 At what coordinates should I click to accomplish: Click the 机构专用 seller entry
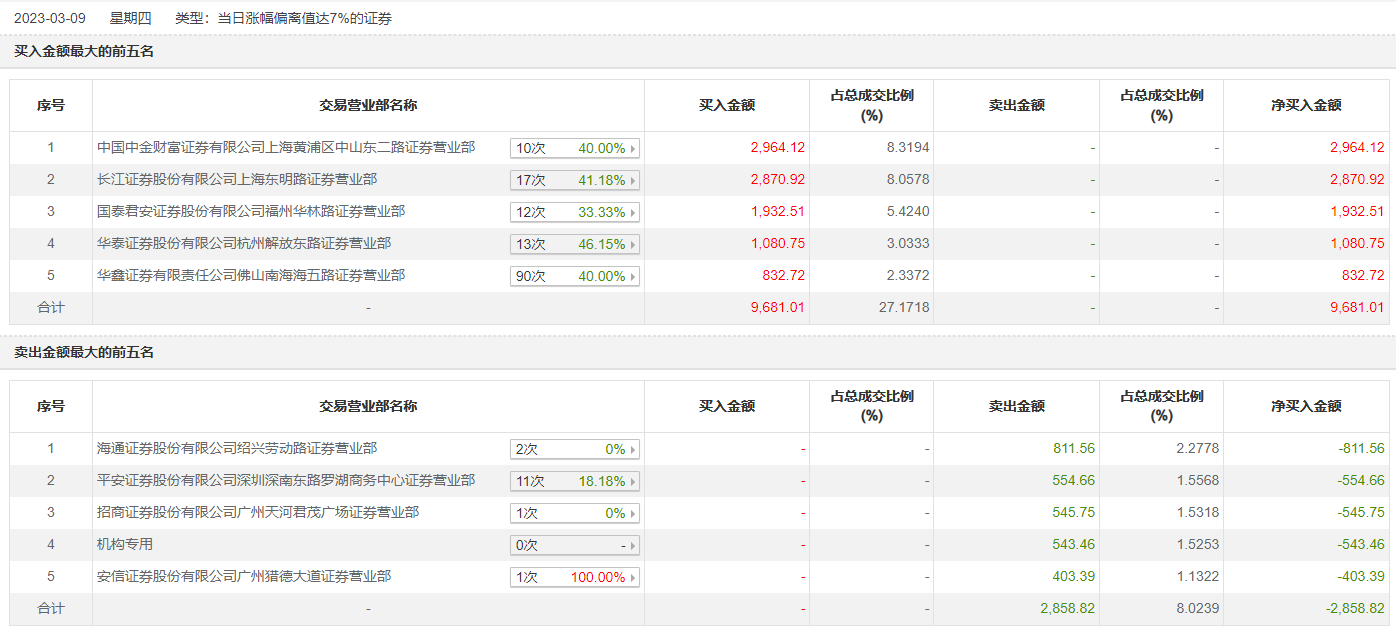(x=125, y=545)
